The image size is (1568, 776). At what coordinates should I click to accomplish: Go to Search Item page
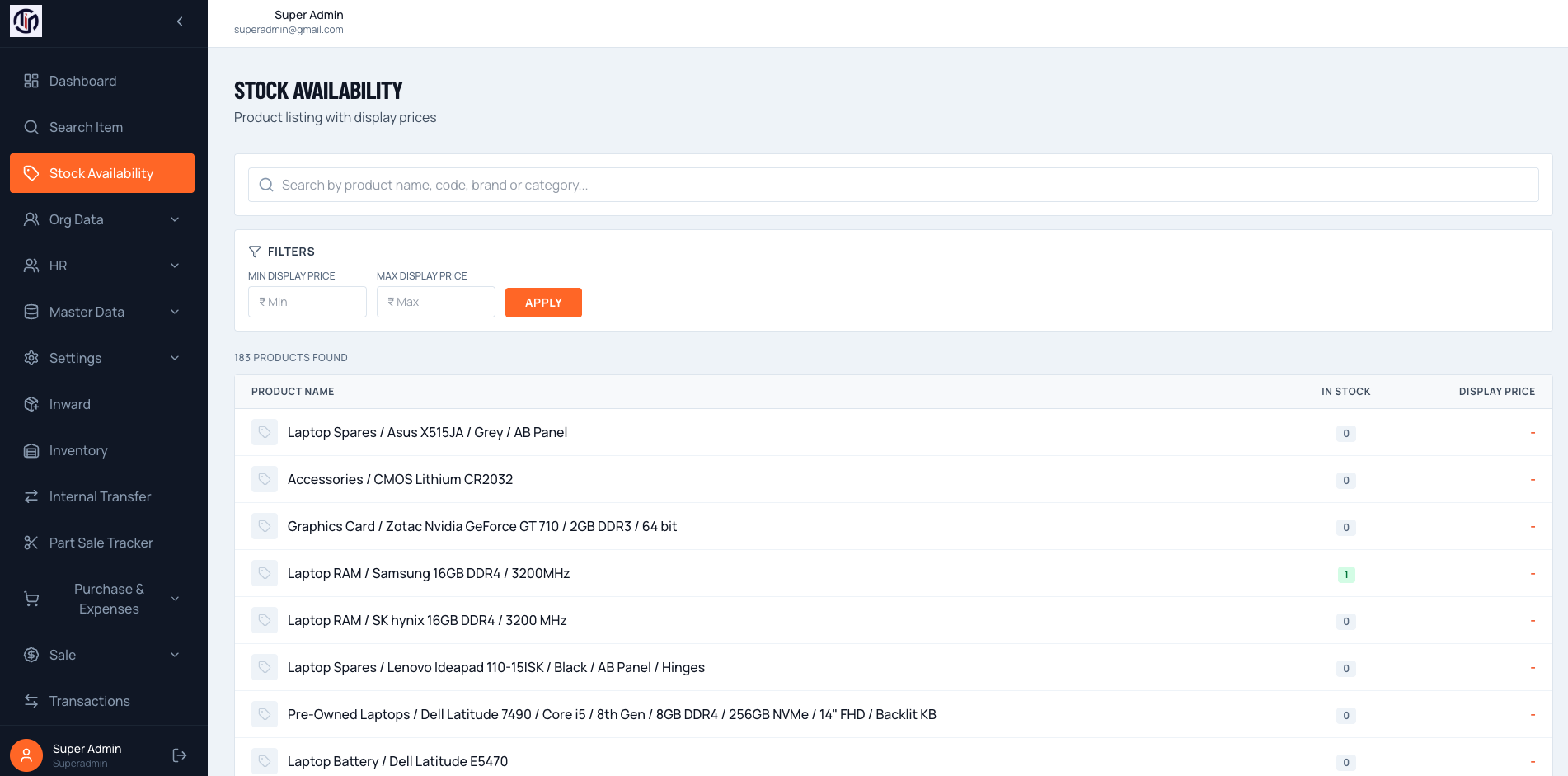102,127
